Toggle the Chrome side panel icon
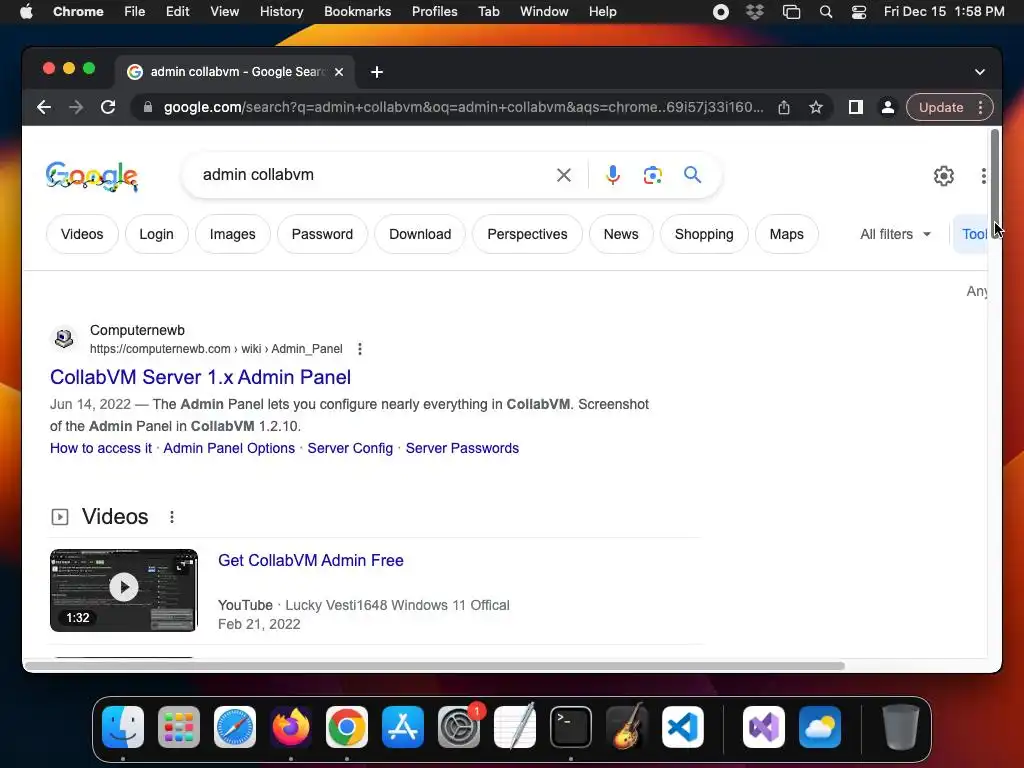The width and height of the screenshot is (1024, 768). (856, 107)
